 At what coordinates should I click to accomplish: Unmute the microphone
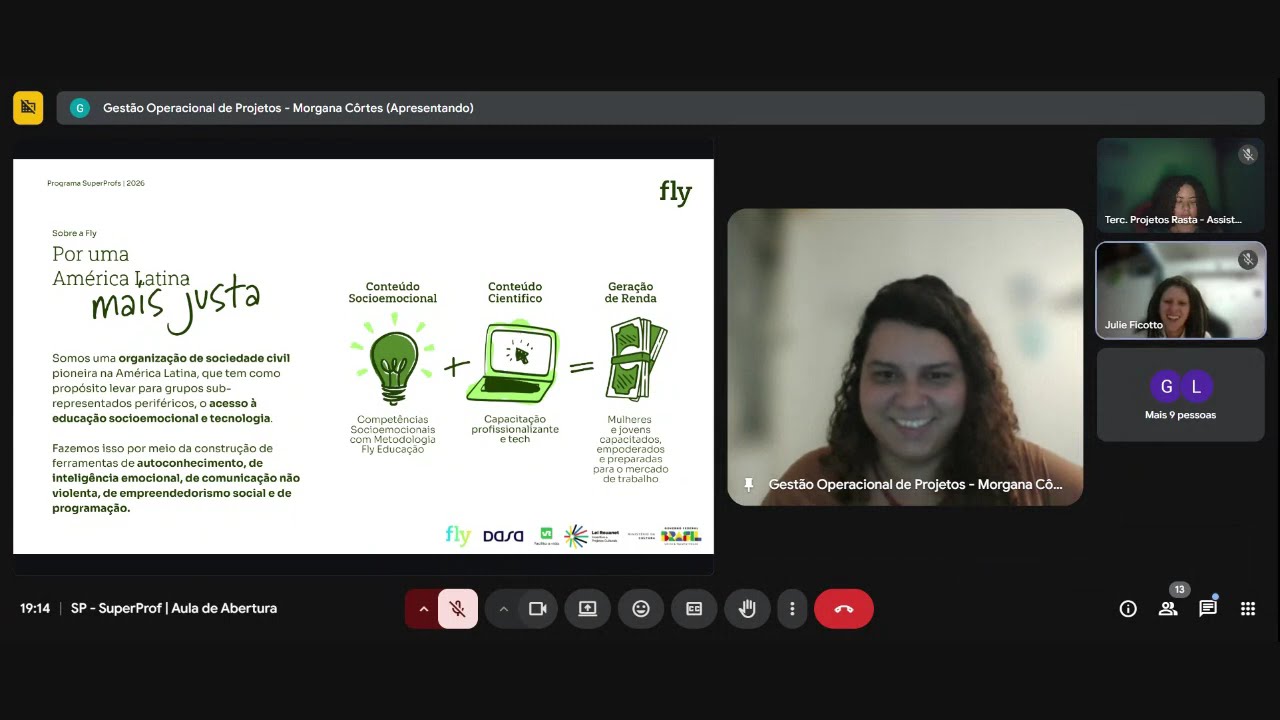pos(458,609)
